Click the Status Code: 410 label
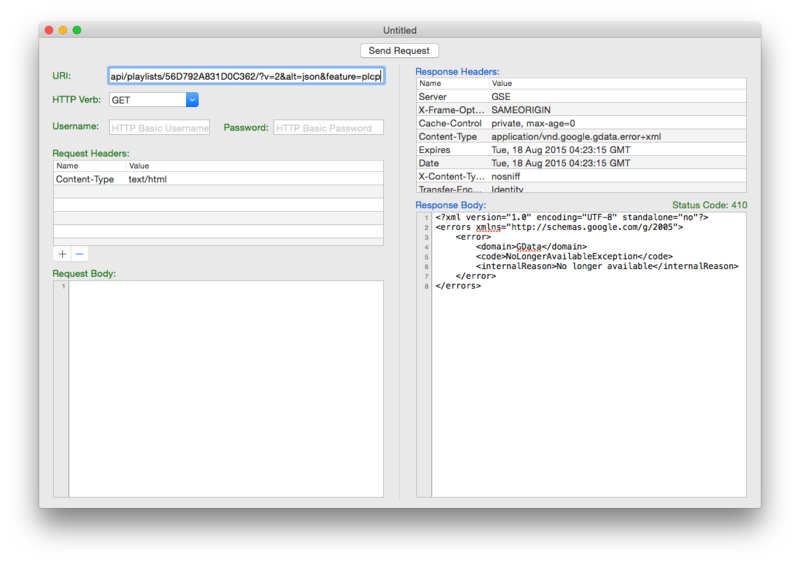This screenshot has height=564, width=800. [709, 205]
